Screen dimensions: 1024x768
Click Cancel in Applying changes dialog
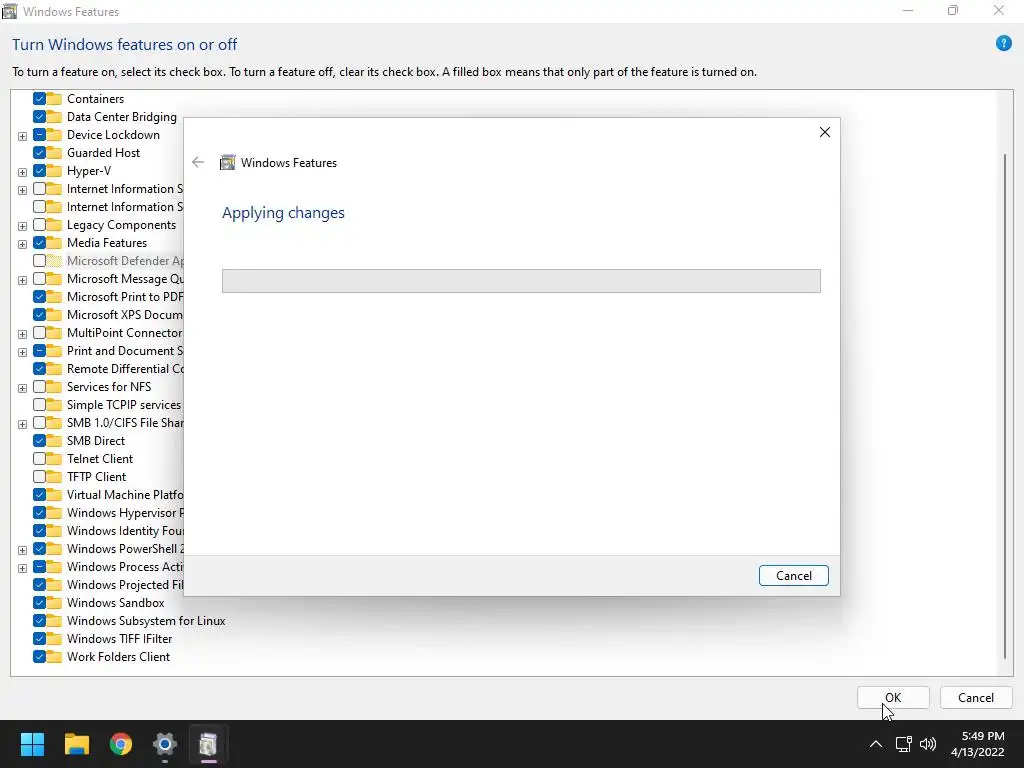tap(793, 575)
